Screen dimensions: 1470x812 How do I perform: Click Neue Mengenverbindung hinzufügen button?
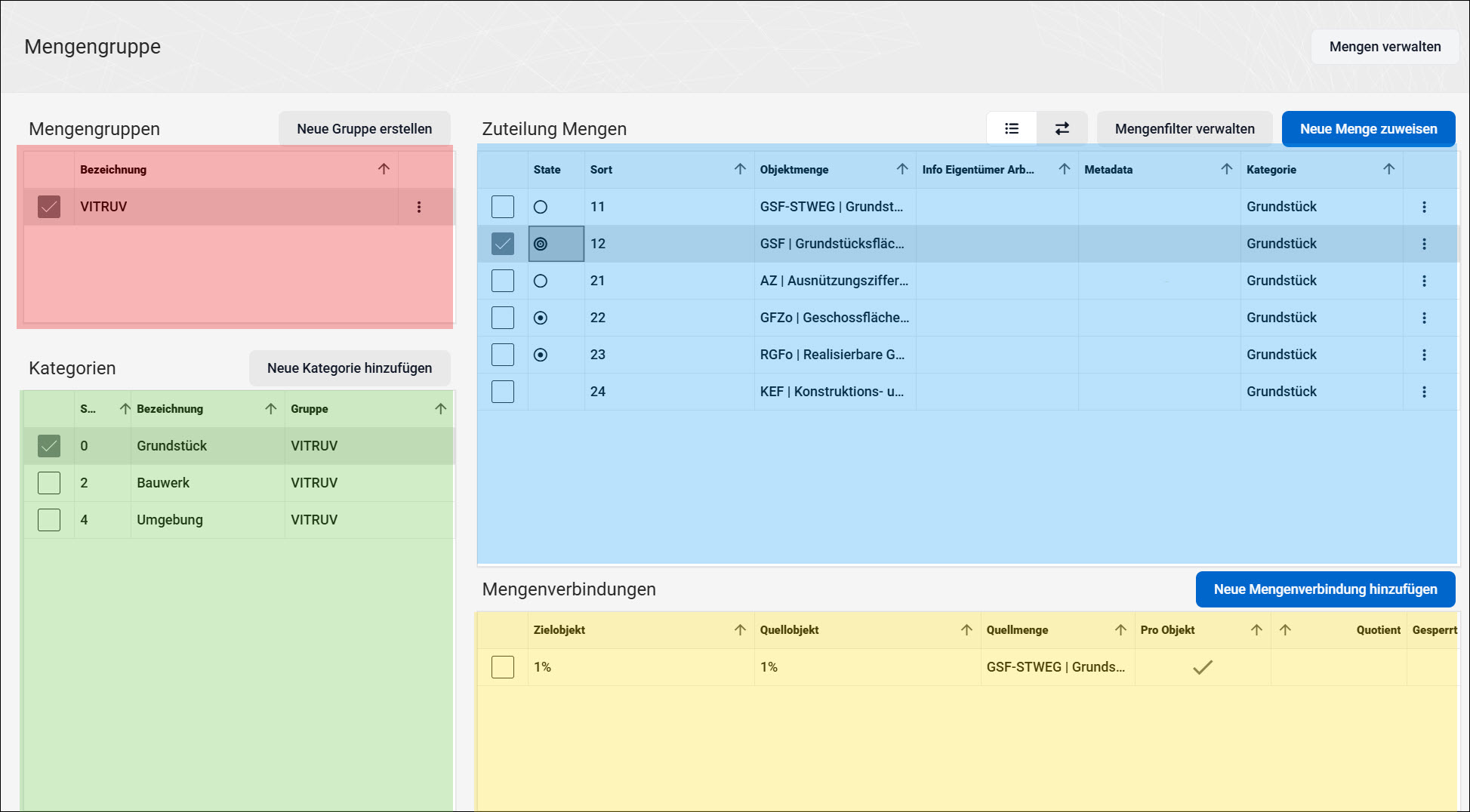click(1325, 589)
